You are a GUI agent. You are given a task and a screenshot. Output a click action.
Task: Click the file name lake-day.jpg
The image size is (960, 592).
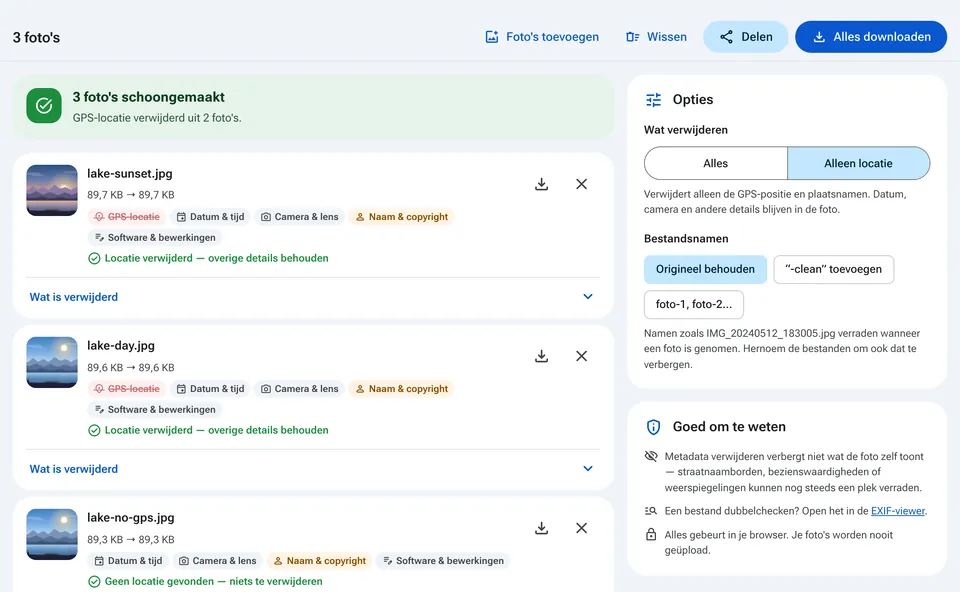pyautogui.click(x=121, y=346)
